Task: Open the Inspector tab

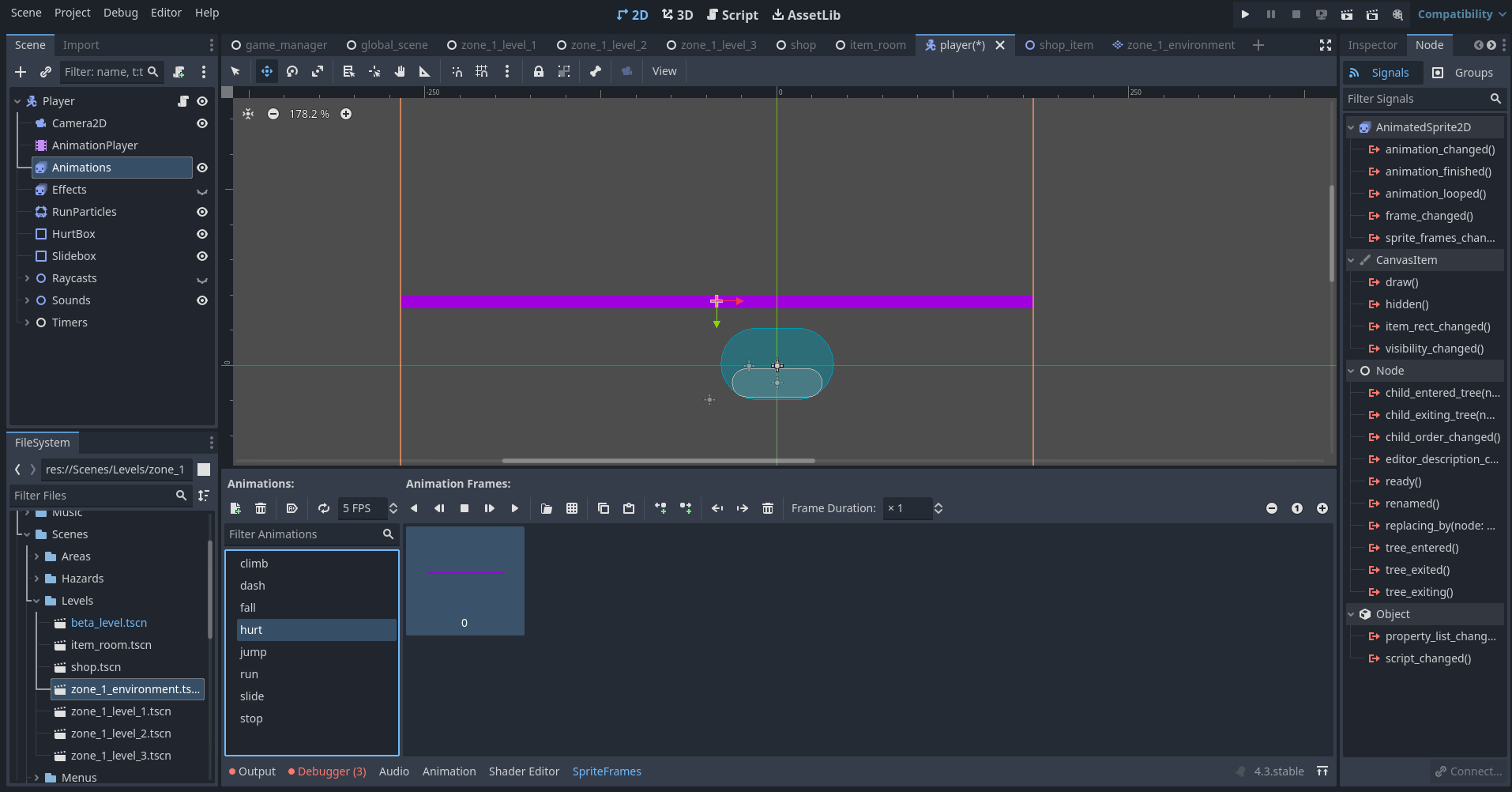Action: tap(1373, 45)
